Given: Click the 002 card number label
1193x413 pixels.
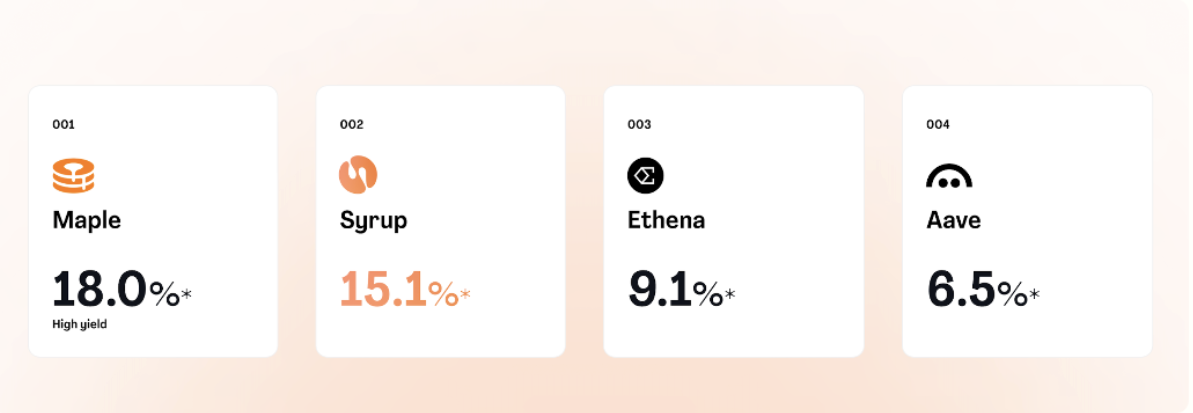Looking at the screenshot, I should click(351, 125).
